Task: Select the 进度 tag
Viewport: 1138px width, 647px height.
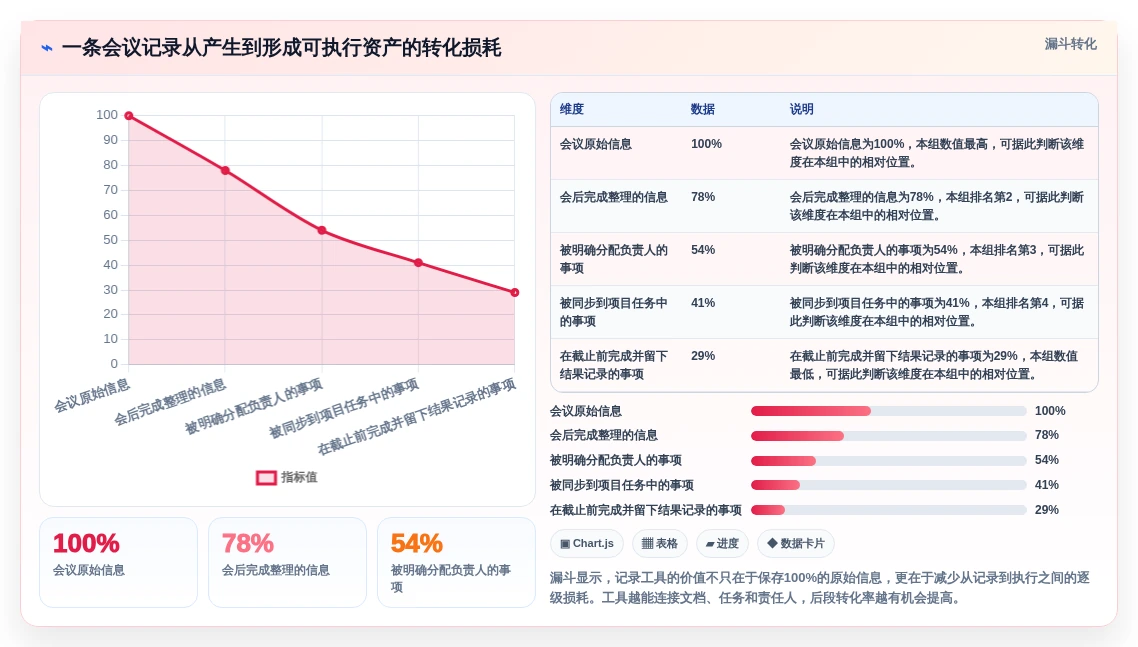Action: tap(722, 543)
